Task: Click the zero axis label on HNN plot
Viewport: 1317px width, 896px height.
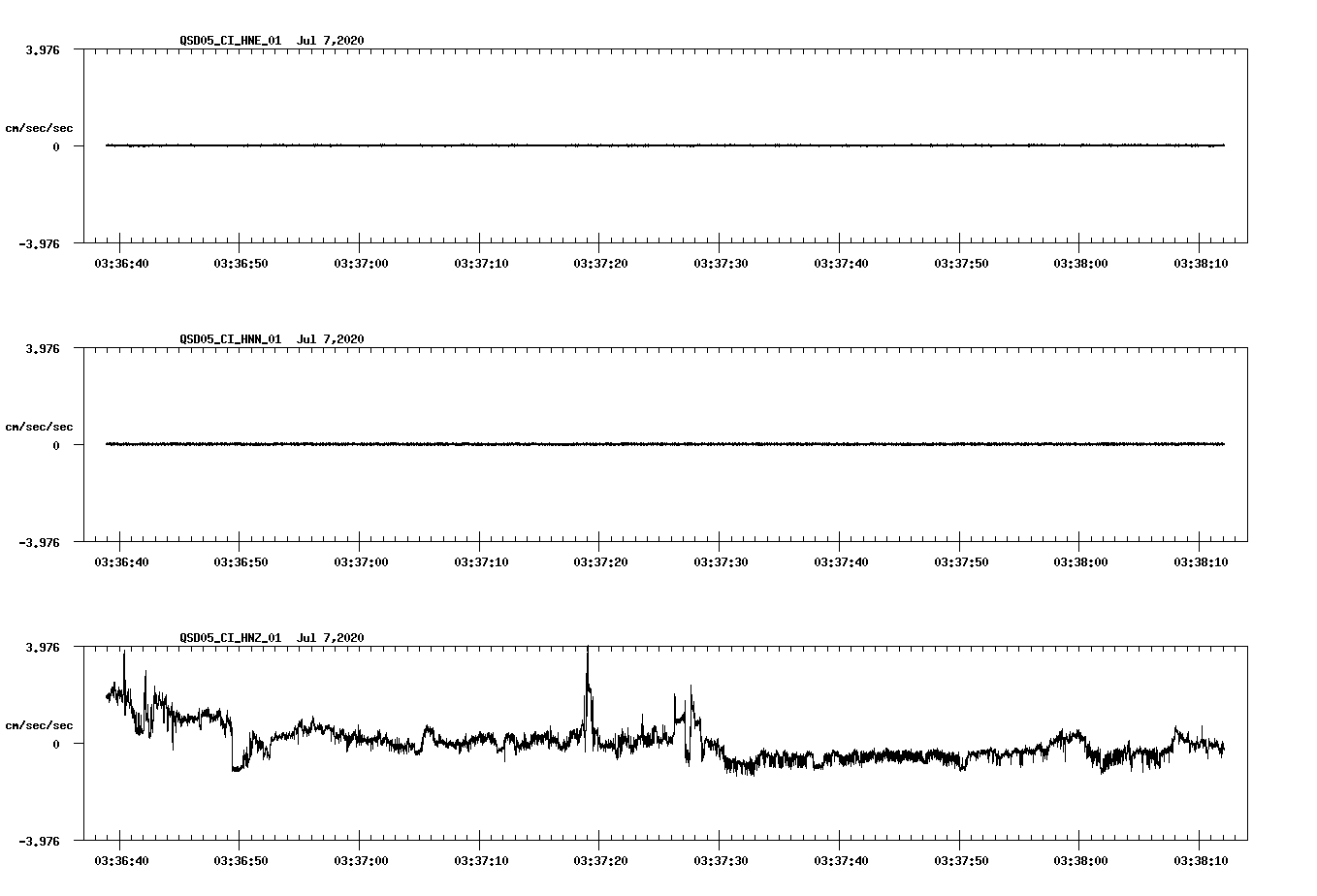Action: click(x=56, y=446)
